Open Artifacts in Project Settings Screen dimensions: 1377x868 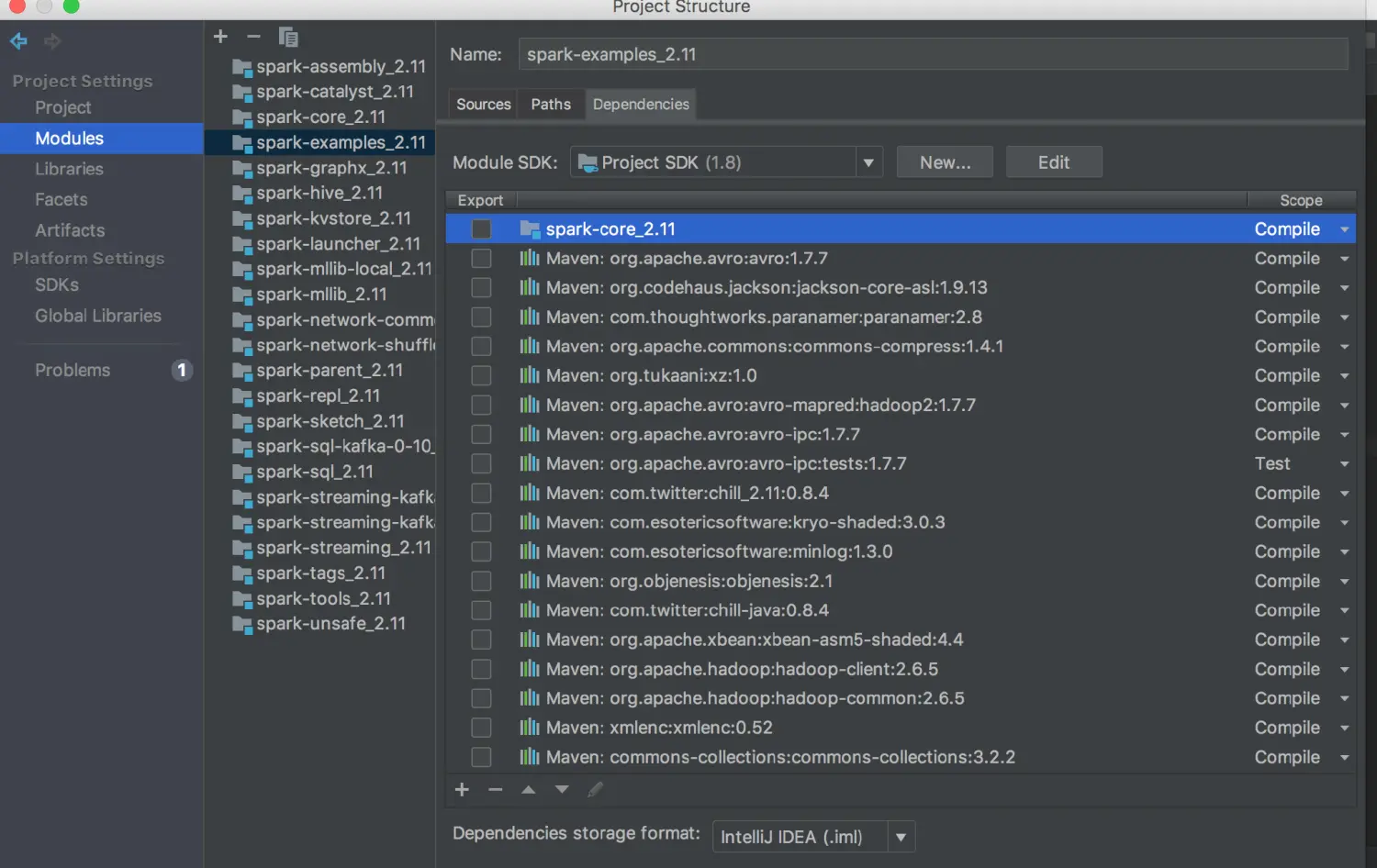(x=70, y=230)
